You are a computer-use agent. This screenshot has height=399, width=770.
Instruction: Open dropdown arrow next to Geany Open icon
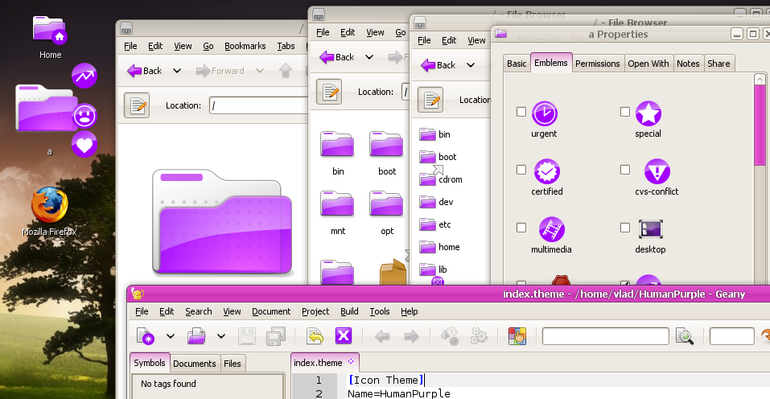[x=221, y=336]
